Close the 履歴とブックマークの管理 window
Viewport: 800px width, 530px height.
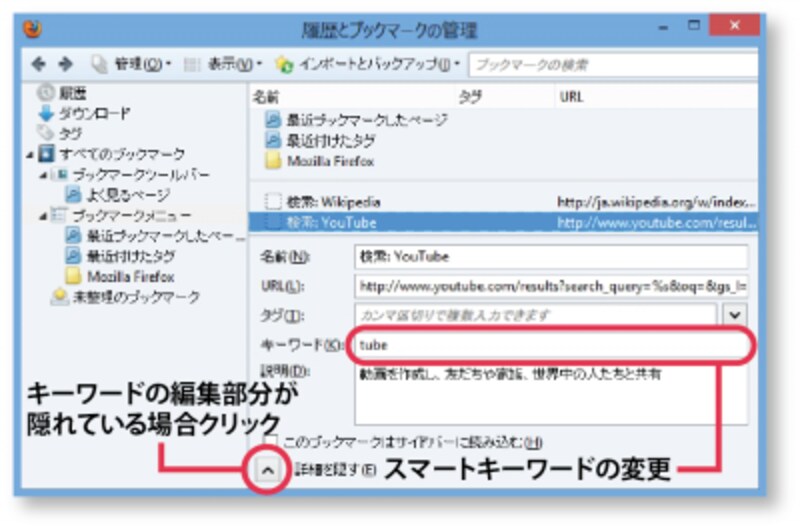734,25
